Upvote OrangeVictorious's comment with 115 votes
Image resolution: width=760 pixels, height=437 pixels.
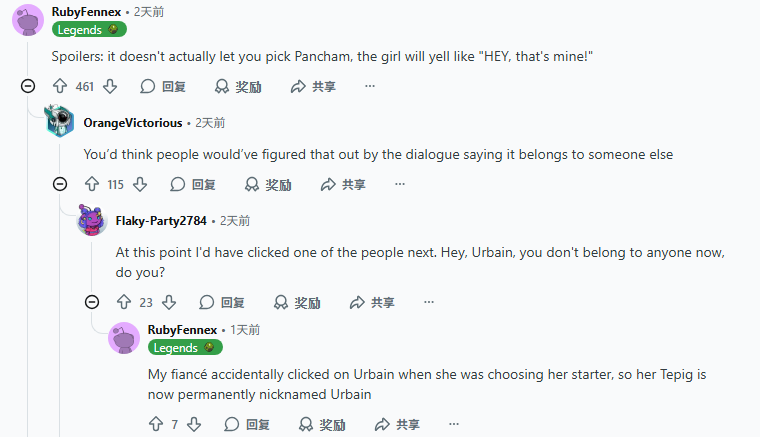93,185
